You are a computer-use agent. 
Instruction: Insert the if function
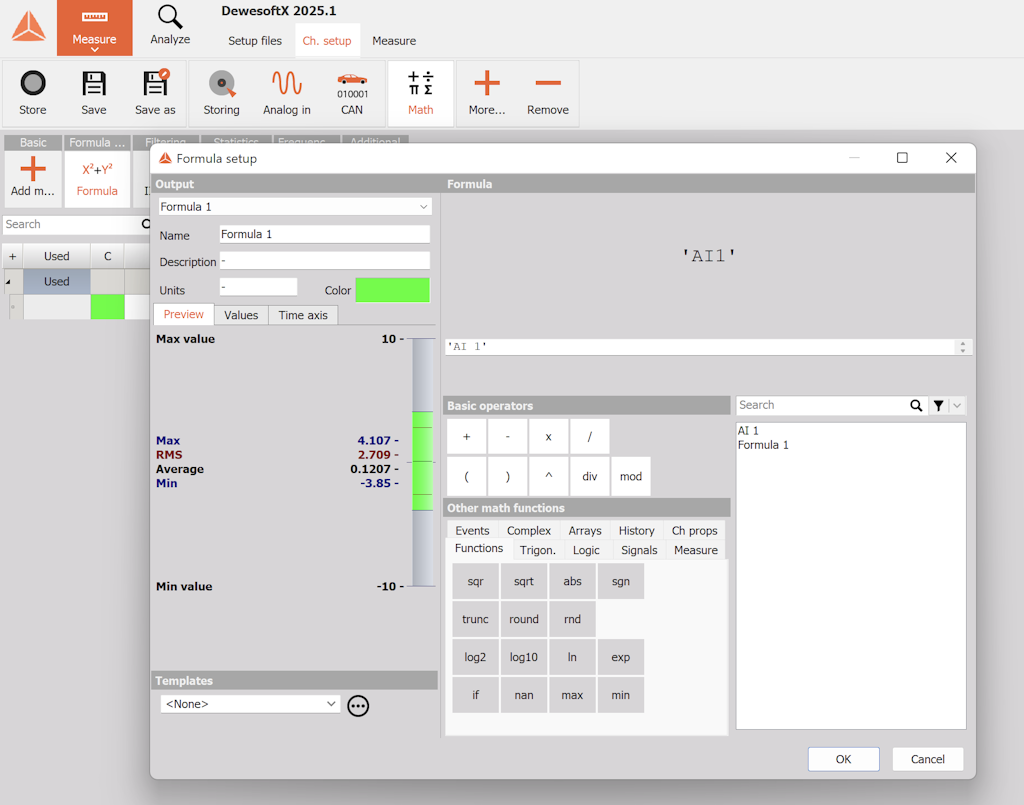475,695
